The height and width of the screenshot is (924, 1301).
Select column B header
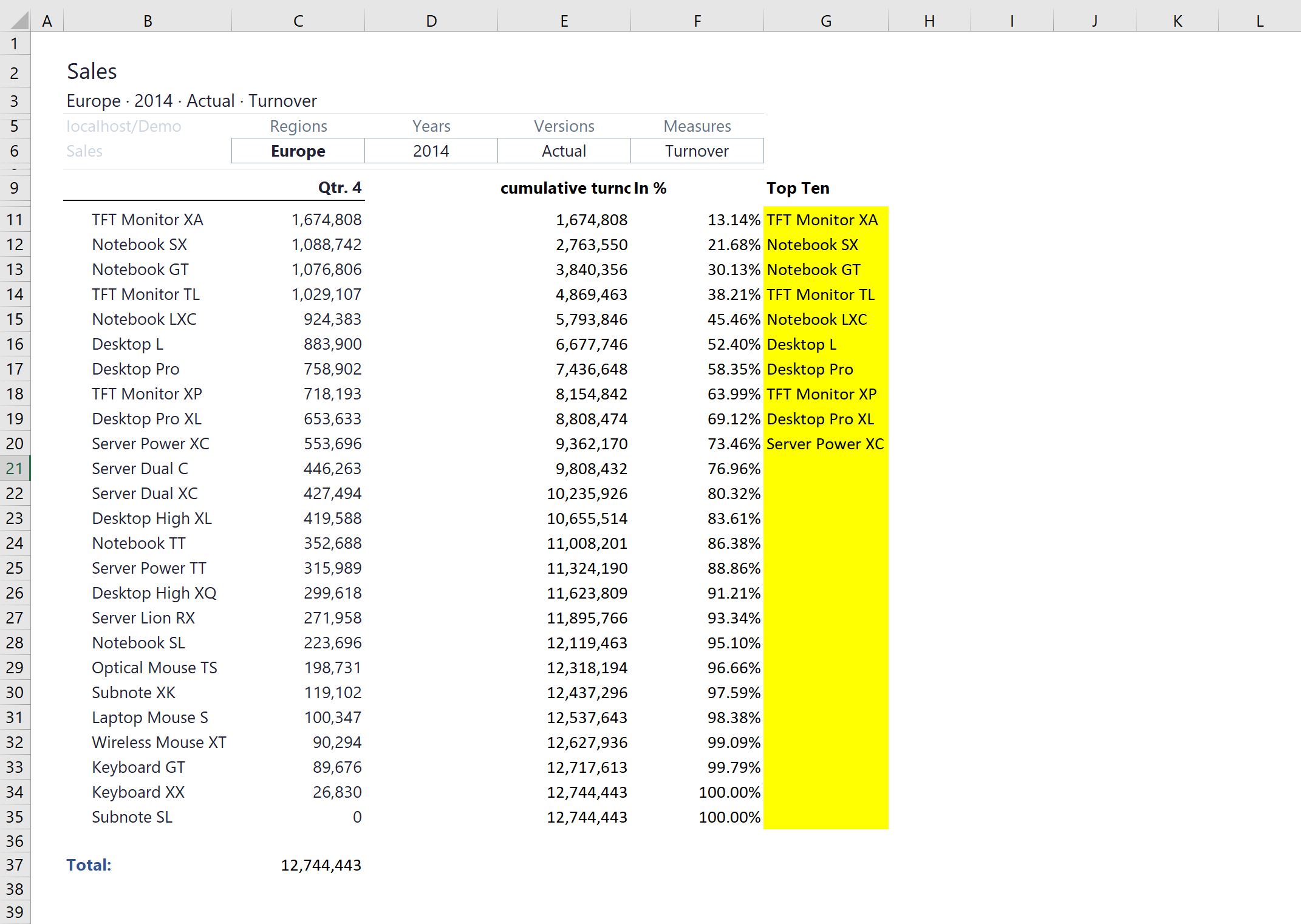point(148,21)
